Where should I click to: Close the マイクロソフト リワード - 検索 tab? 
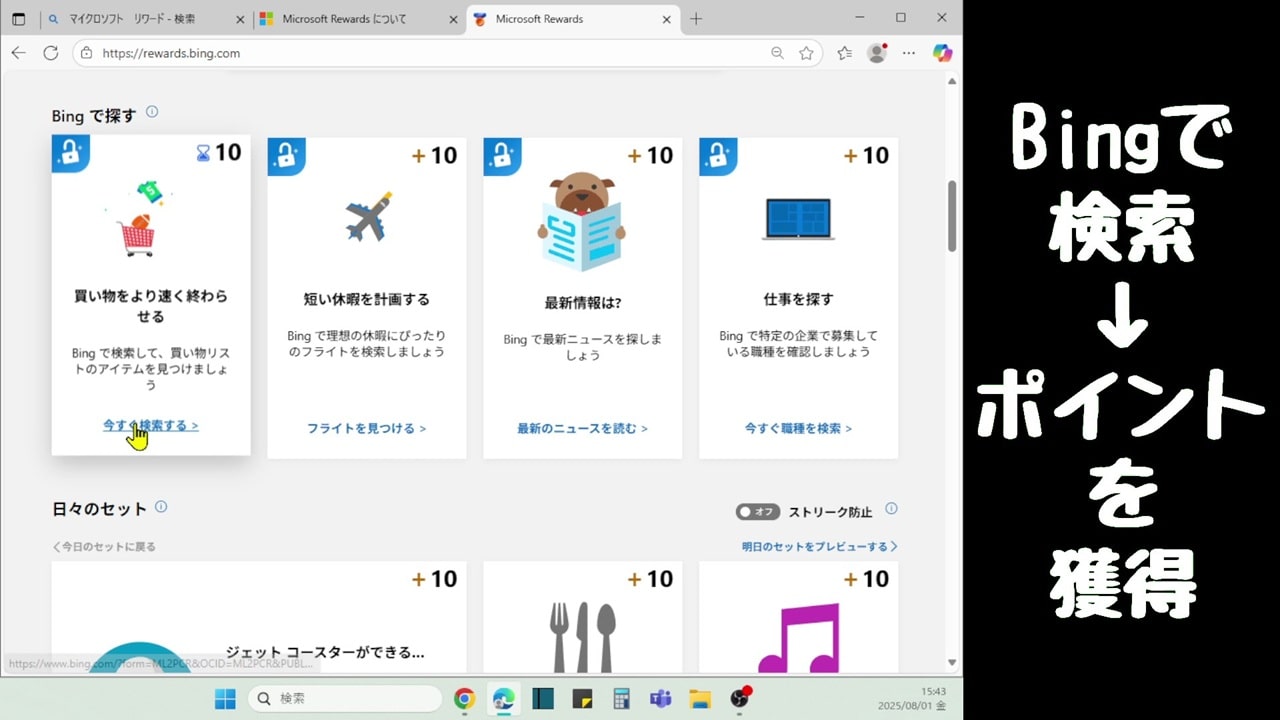(x=238, y=19)
